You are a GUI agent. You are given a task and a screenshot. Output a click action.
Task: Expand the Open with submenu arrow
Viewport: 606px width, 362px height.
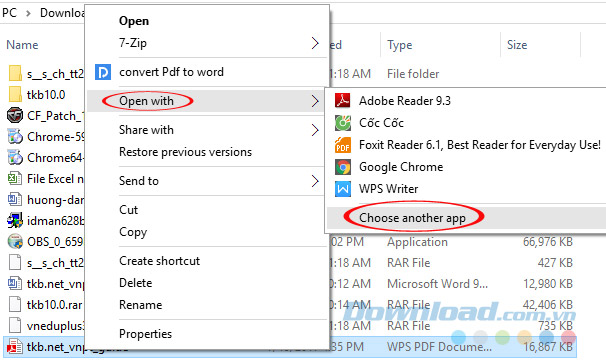click(x=315, y=101)
